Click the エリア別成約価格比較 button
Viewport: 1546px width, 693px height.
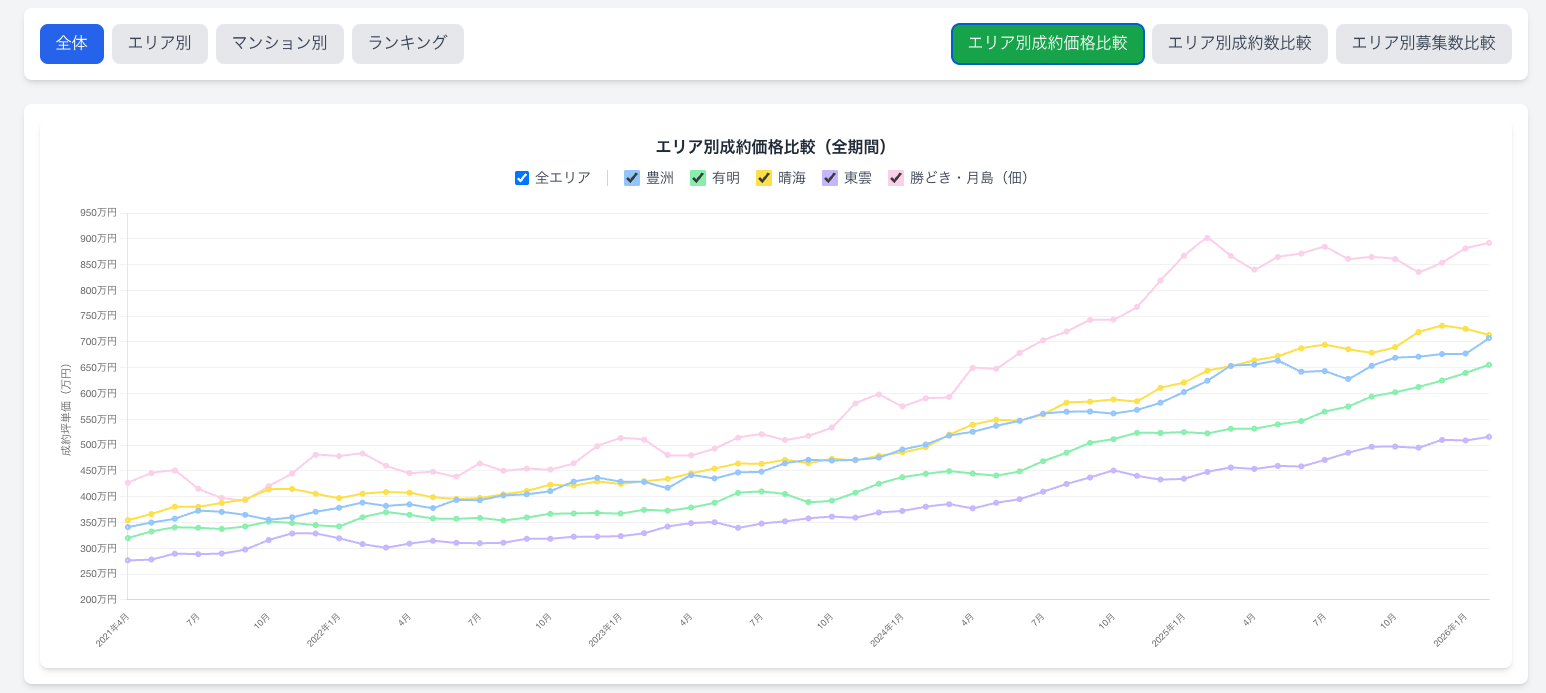point(1047,44)
